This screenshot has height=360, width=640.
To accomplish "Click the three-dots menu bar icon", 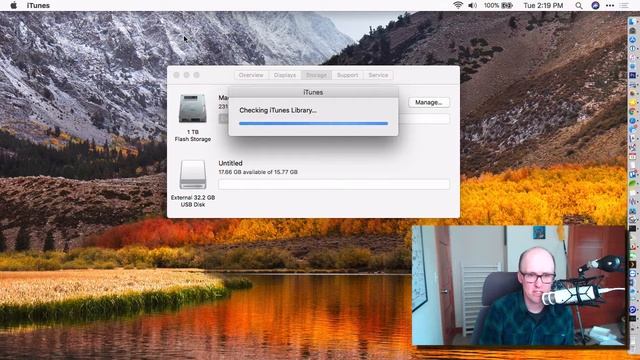I will click(x=610, y=5).
